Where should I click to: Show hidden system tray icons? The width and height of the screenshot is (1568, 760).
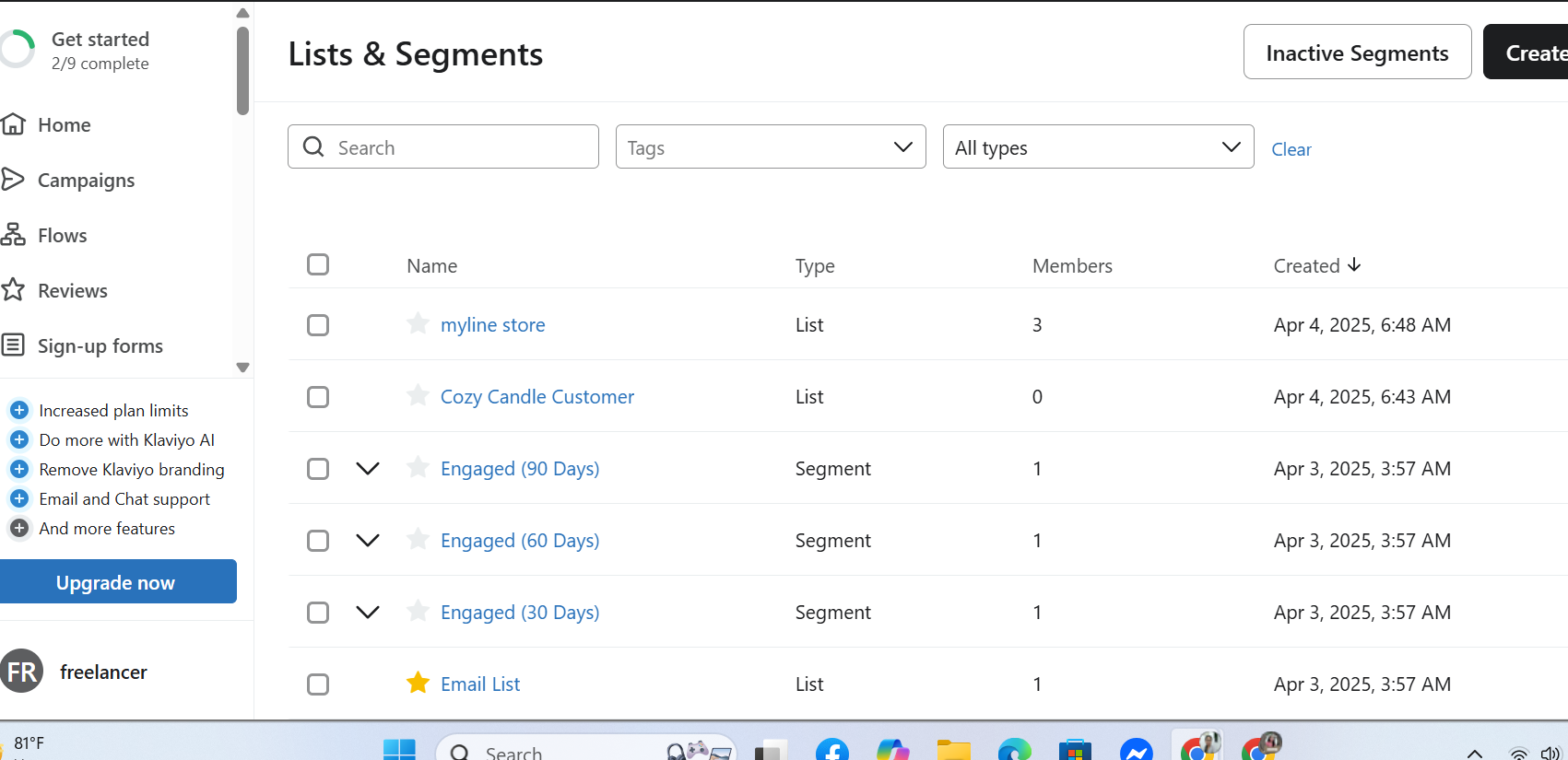[1475, 754]
